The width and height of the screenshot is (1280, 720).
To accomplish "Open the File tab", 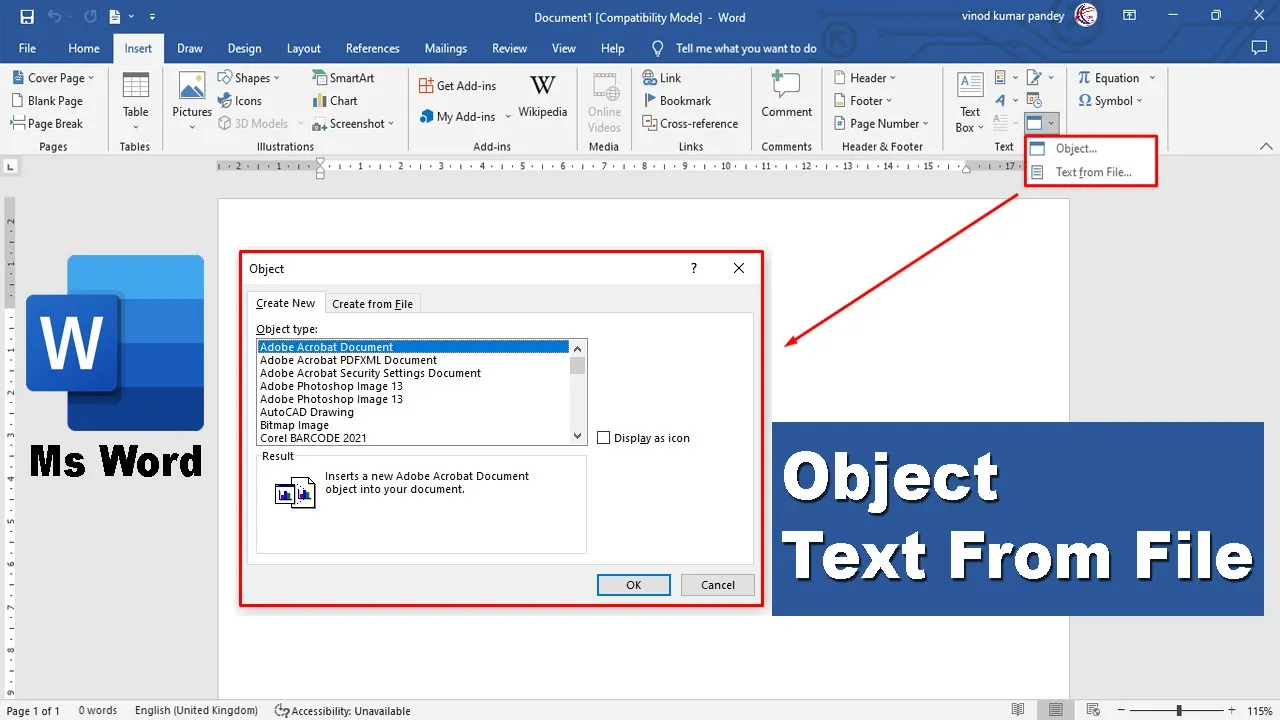I will point(27,48).
